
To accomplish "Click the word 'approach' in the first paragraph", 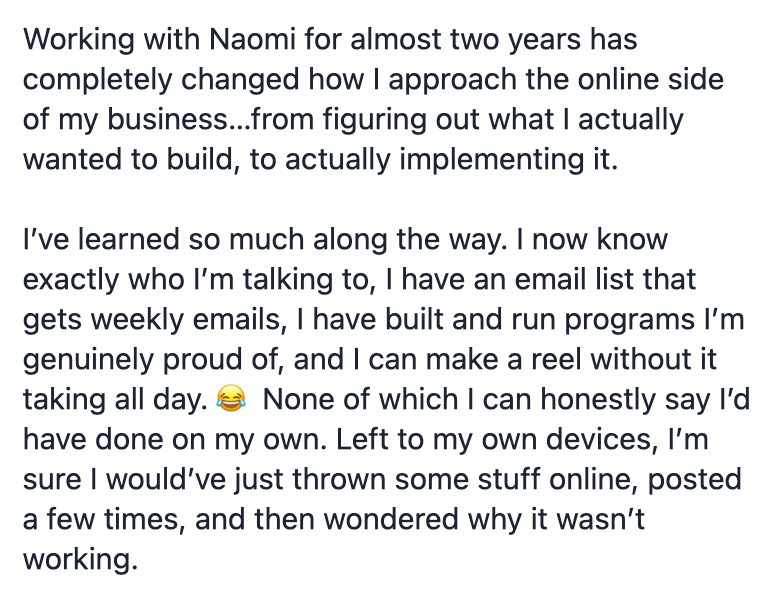I will coord(452,80).
